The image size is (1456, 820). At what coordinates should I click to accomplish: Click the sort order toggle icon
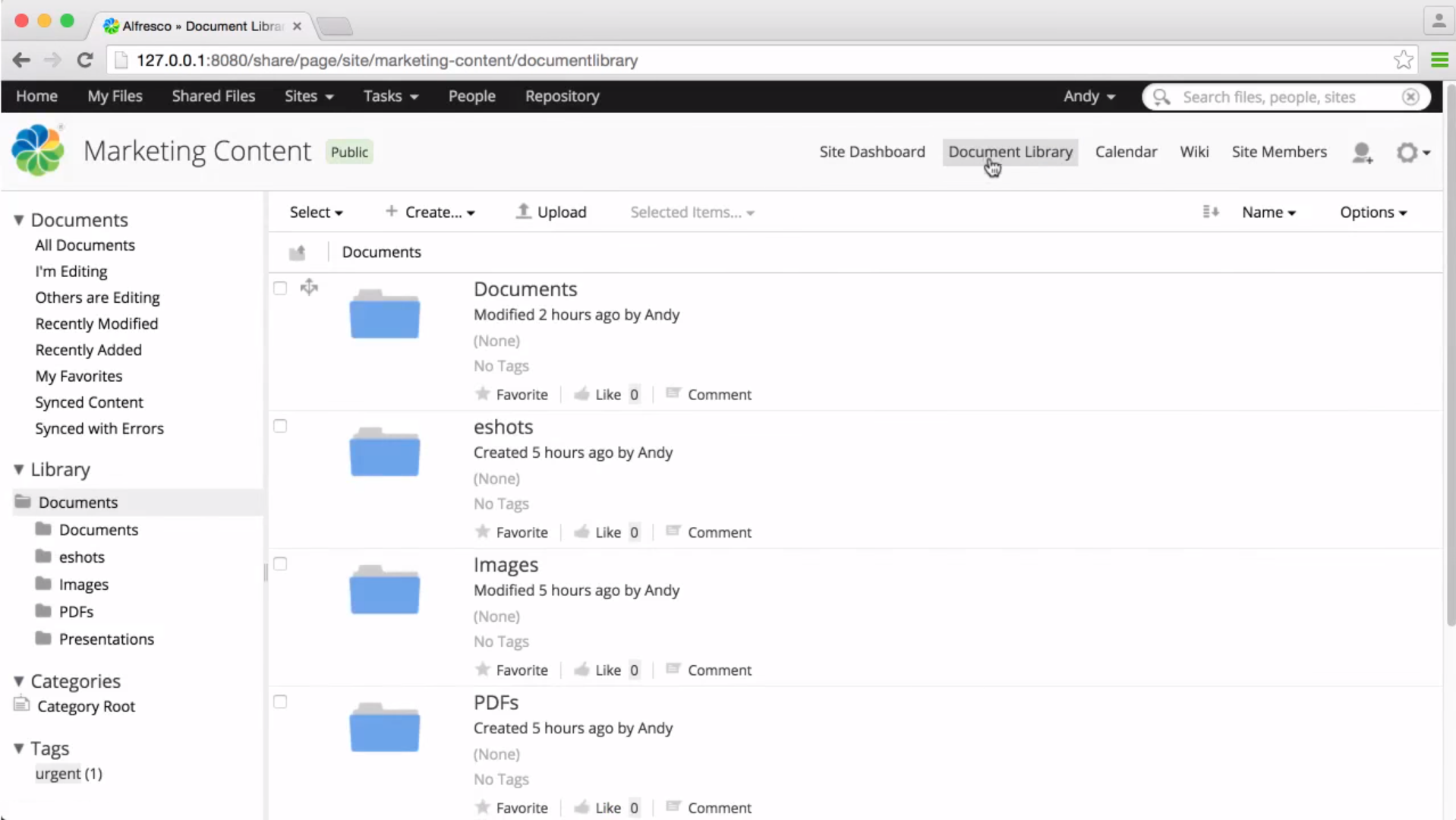[1211, 212]
